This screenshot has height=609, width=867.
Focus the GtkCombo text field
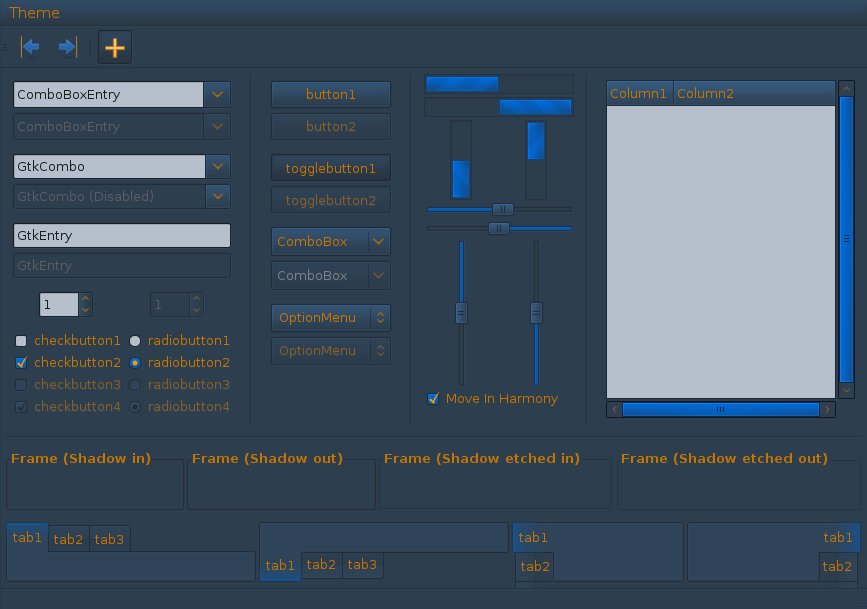[109, 166]
